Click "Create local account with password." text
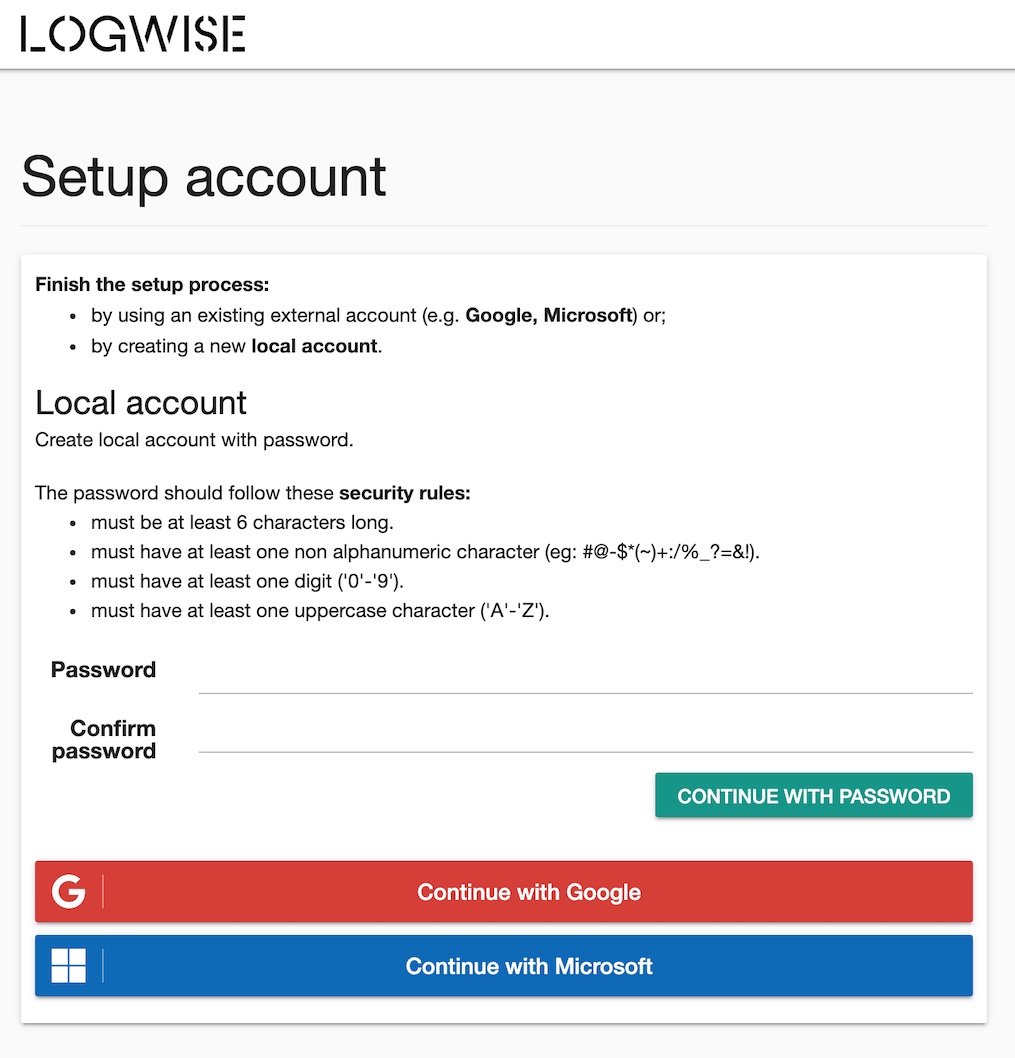The height and width of the screenshot is (1058, 1015). pyautogui.click(x=194, y=440)
